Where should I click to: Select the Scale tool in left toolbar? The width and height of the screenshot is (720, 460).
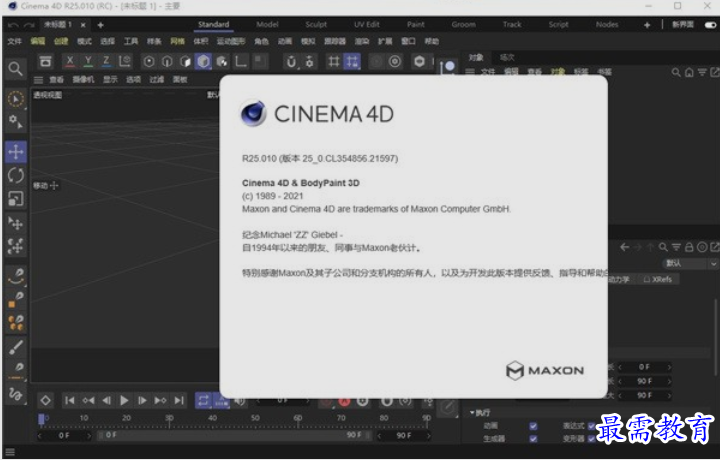click(16, 199)
